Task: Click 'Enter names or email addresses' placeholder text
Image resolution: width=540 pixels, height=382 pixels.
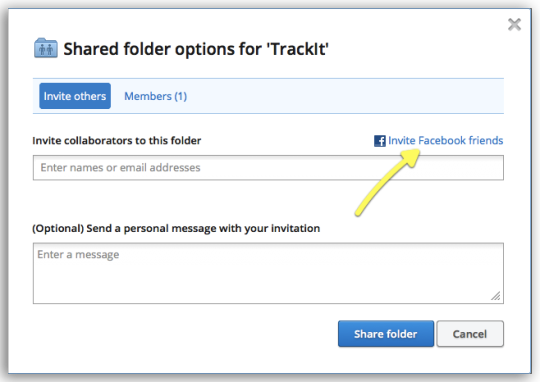Action: click(x=120, y=168)
